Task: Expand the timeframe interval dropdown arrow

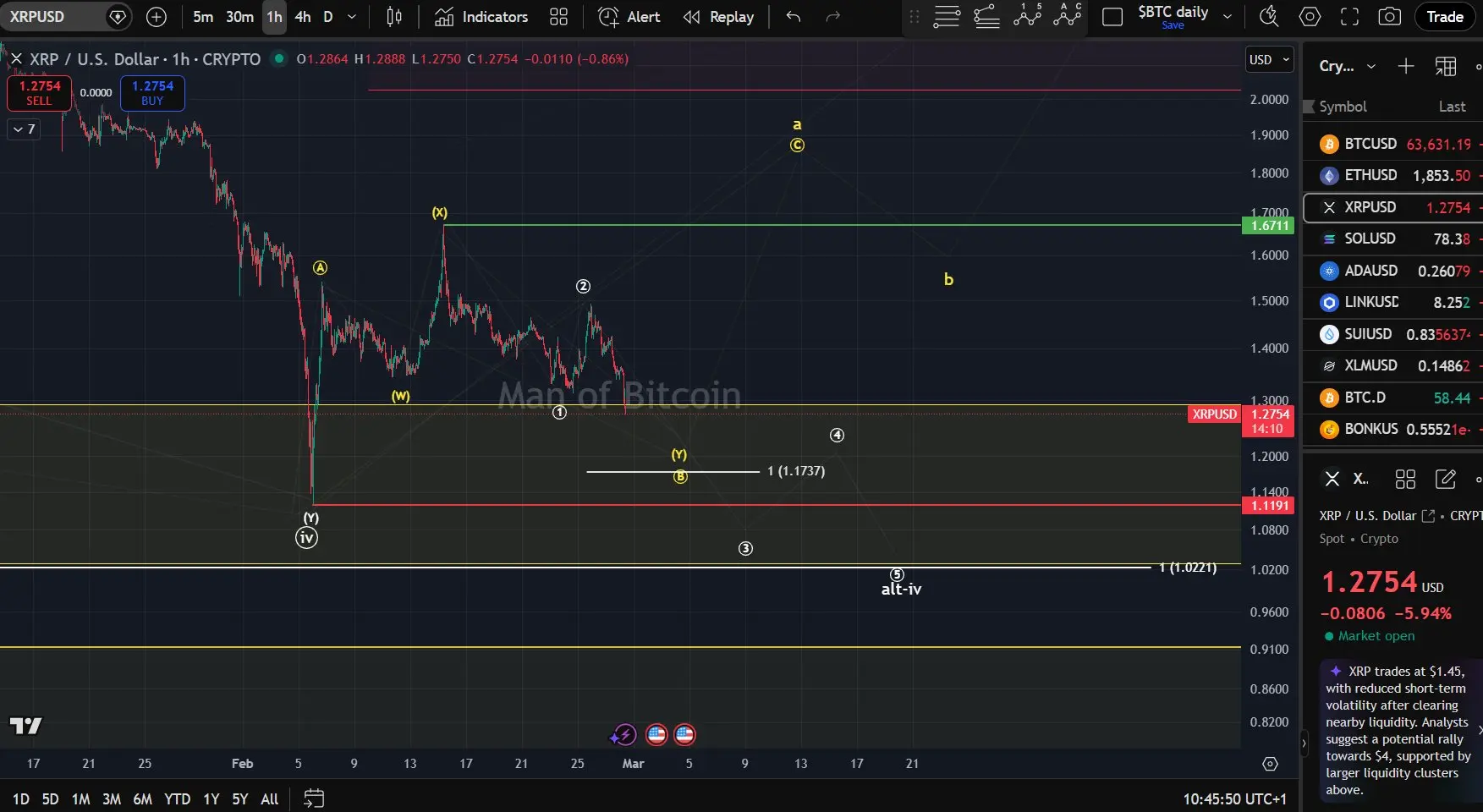Action: point(352,17)
